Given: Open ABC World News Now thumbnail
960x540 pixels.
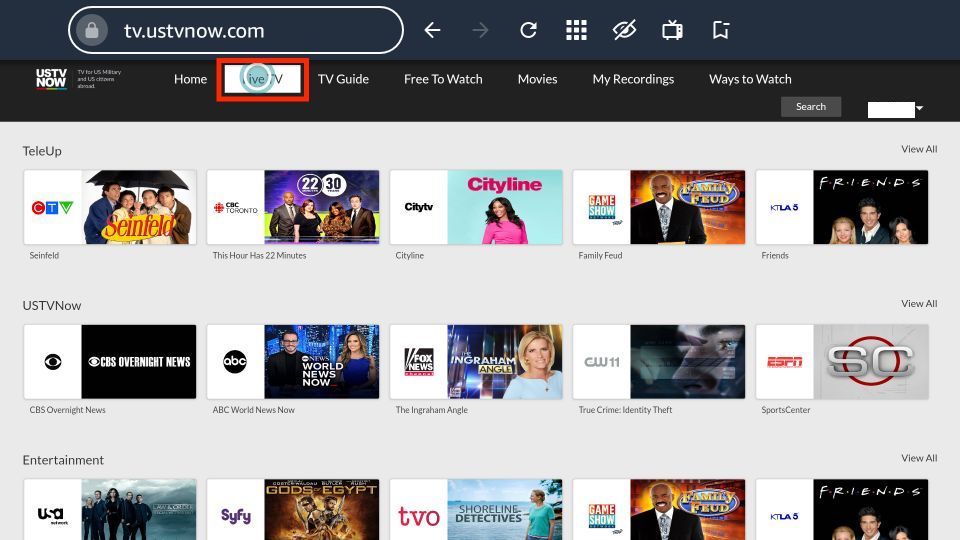Looking at the screenshot, I should (321, 361).
